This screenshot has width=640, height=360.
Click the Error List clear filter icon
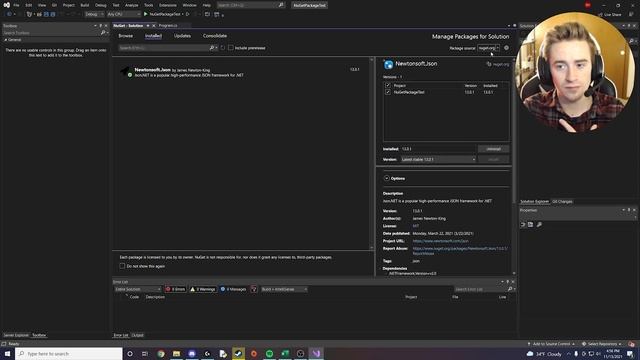254,289
